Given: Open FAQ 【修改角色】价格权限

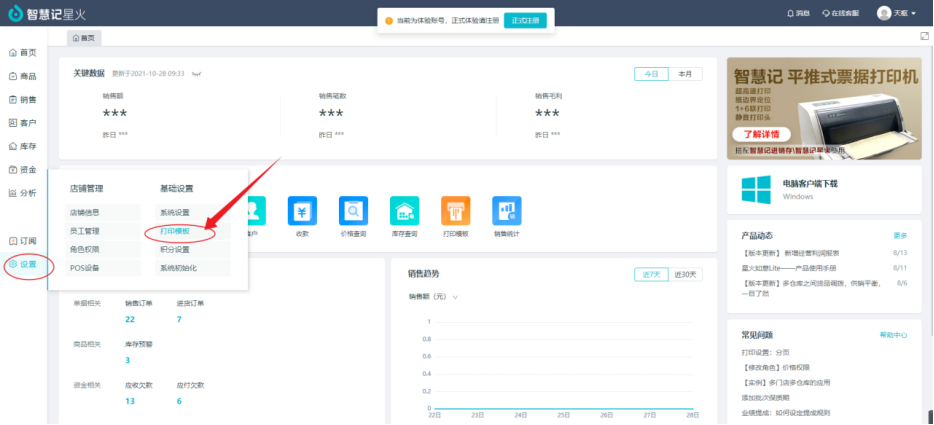Looking at the screenshot, I should click(776, 367).
